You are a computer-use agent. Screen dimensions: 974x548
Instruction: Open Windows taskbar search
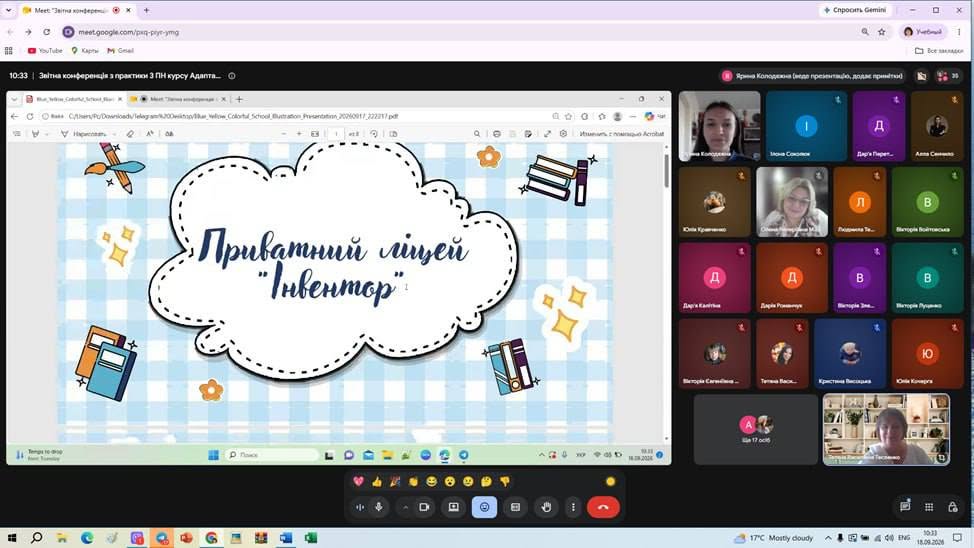click(x=37, y=537)
